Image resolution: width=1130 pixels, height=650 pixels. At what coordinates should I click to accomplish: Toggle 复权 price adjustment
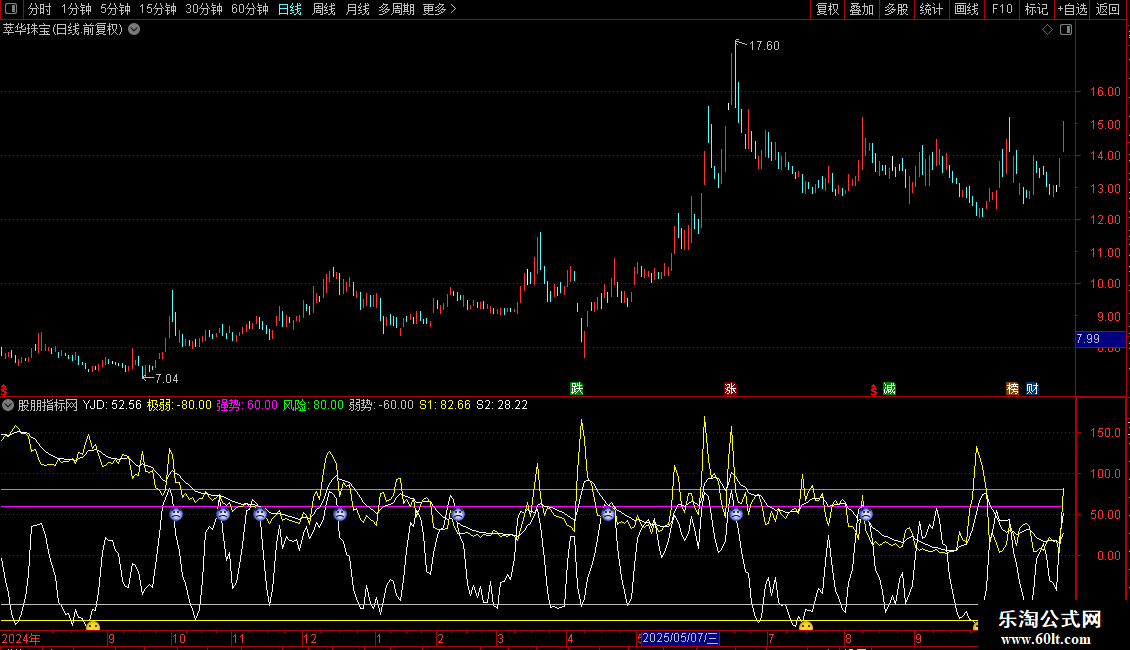[x=827, y=9]
